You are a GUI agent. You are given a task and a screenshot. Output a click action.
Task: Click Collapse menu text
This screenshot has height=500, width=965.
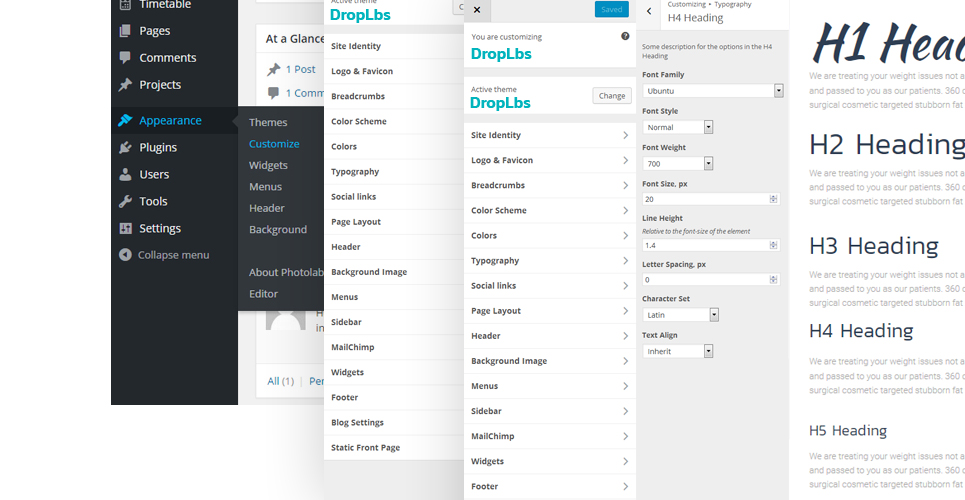[x=174, y=255]
